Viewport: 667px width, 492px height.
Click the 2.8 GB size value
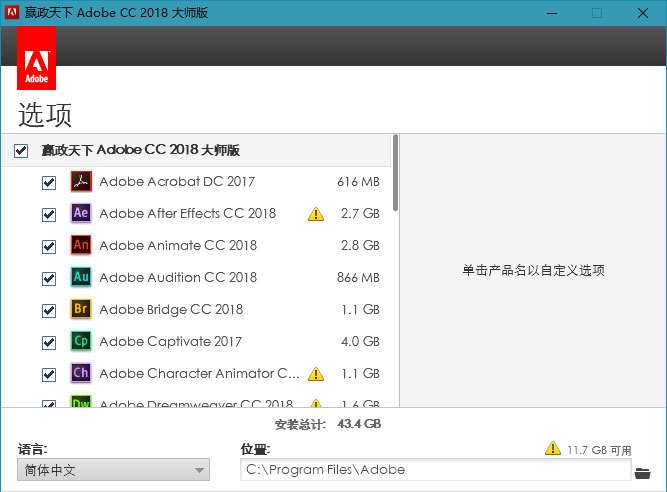[360, 245]
